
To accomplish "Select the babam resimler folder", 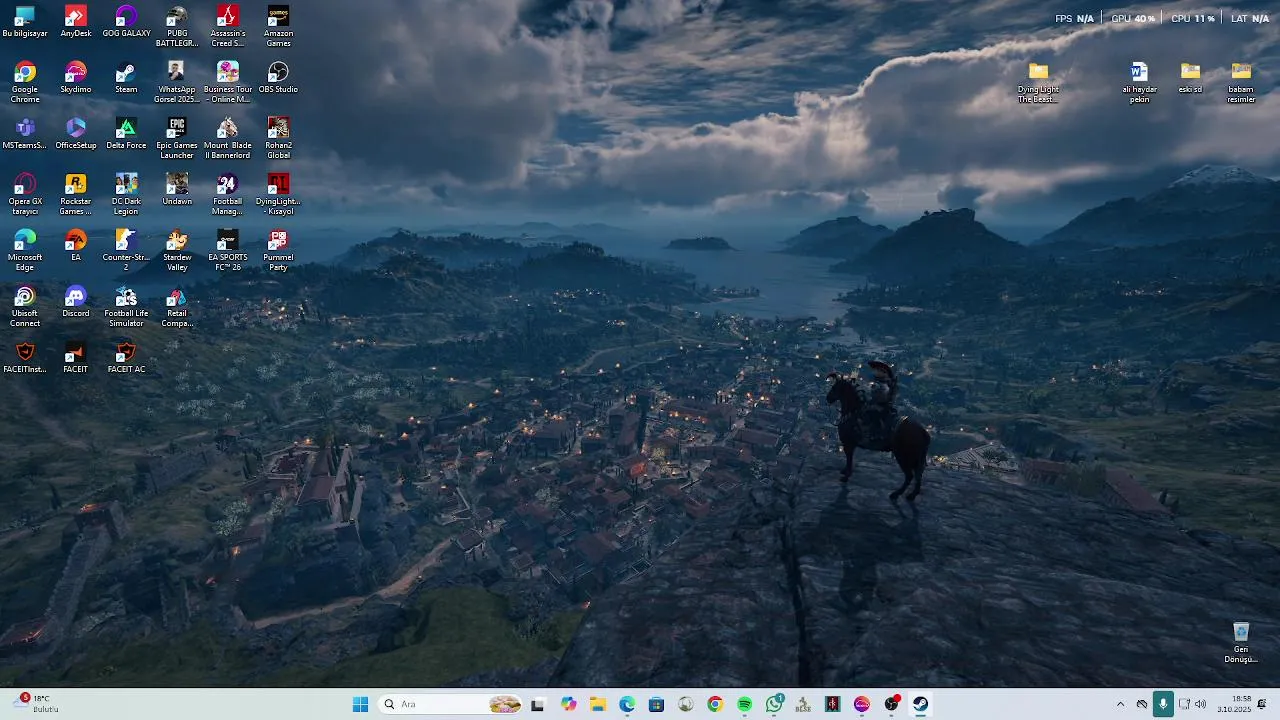I will [1241, 82].
